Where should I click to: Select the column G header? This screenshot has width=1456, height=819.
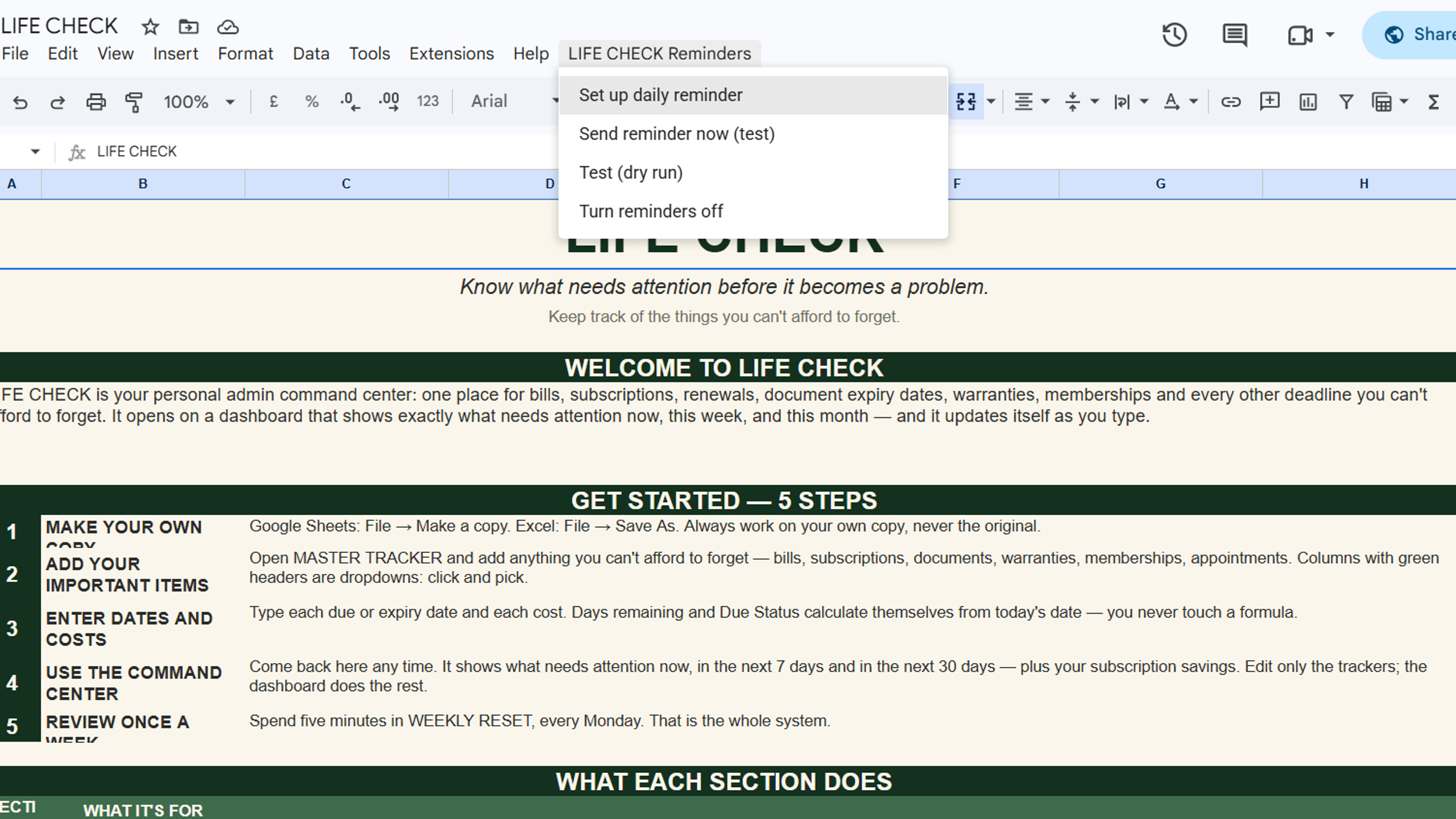pos(1161,184)
